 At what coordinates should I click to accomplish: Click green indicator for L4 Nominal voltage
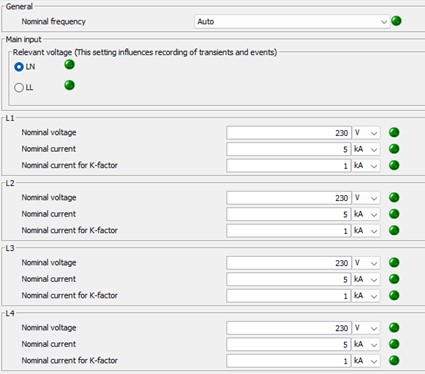click(x=394, y=328)
